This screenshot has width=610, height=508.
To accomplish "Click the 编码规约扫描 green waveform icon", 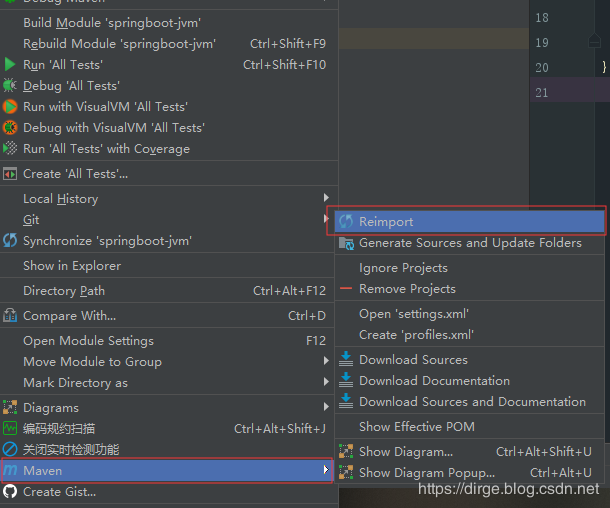I will (10, 428).
